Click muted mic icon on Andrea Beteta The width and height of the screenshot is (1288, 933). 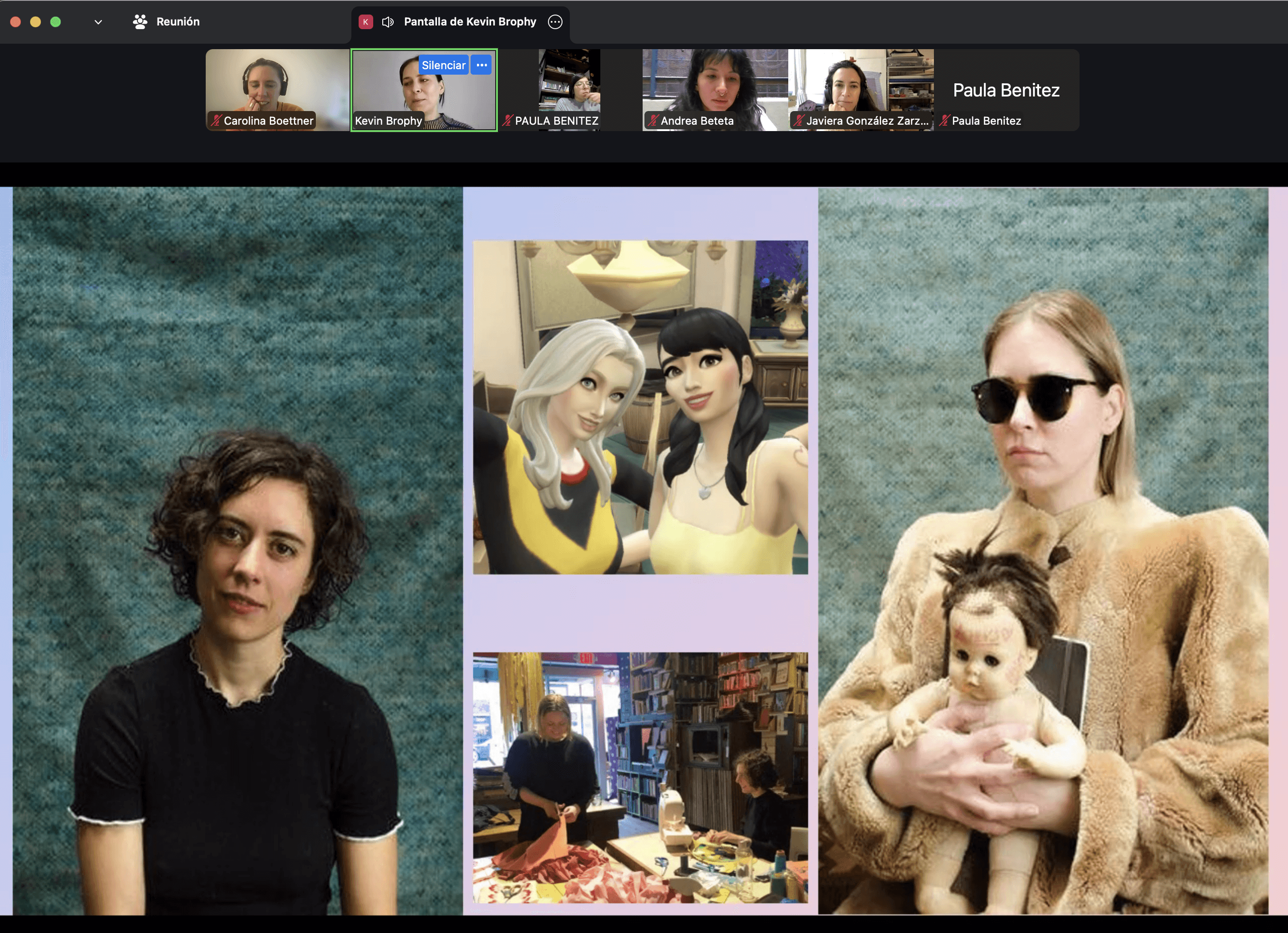point(653,121)
